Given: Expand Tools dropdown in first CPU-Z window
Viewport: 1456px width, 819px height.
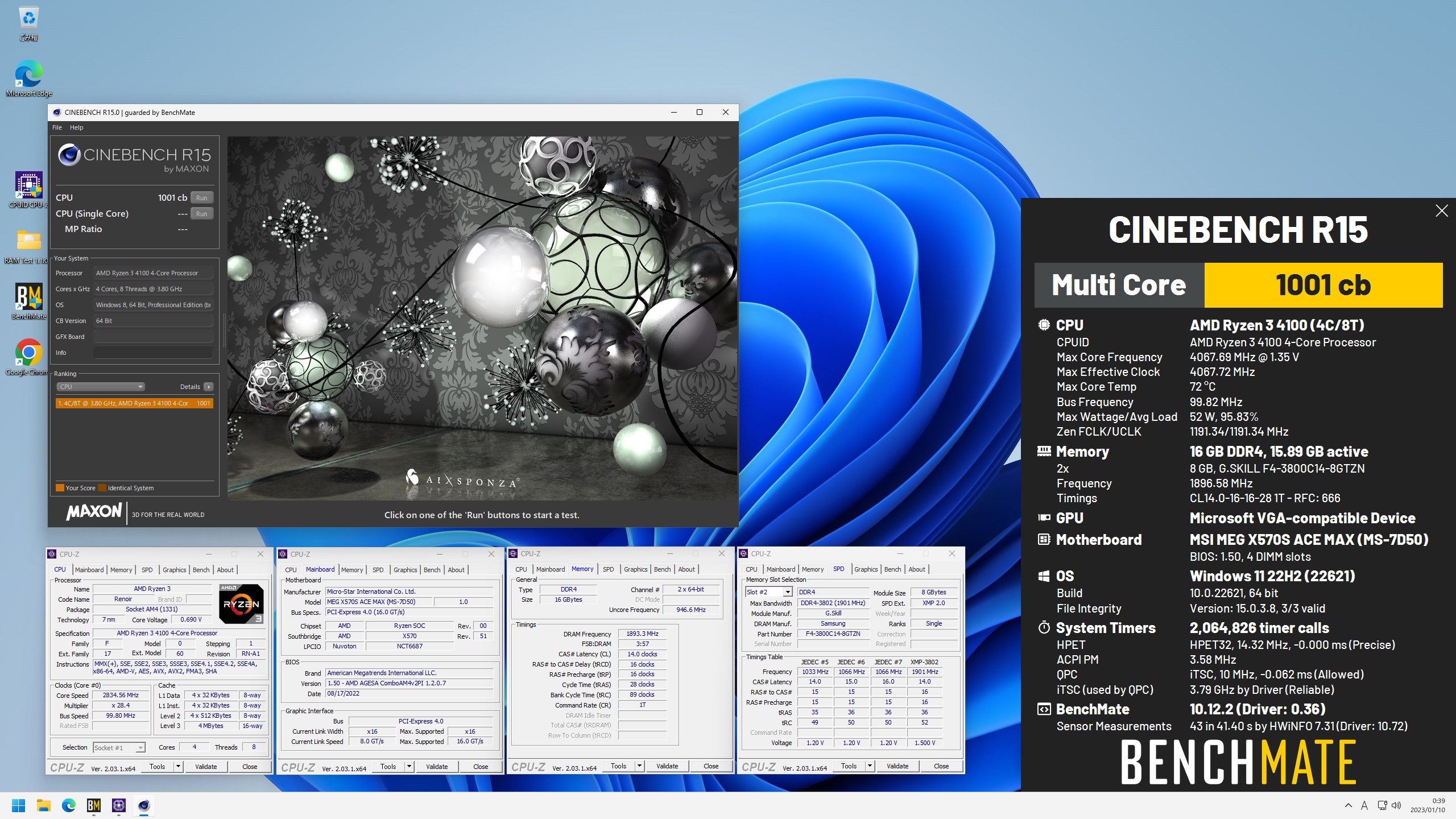Looking at the screenshot, I should (178, 767).
